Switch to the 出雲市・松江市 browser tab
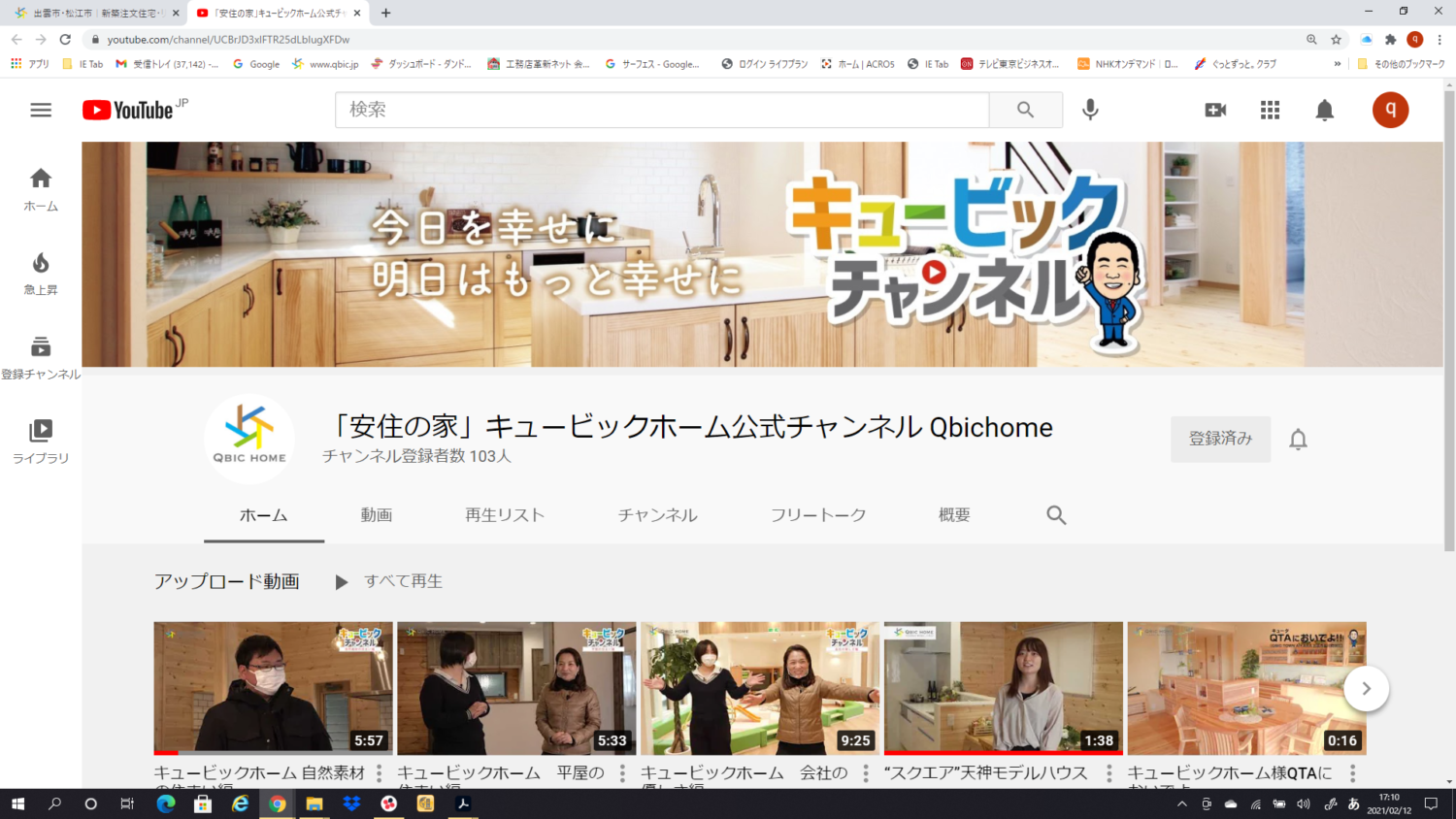Viewport: 1456px width, 819px height. [96, 13]
